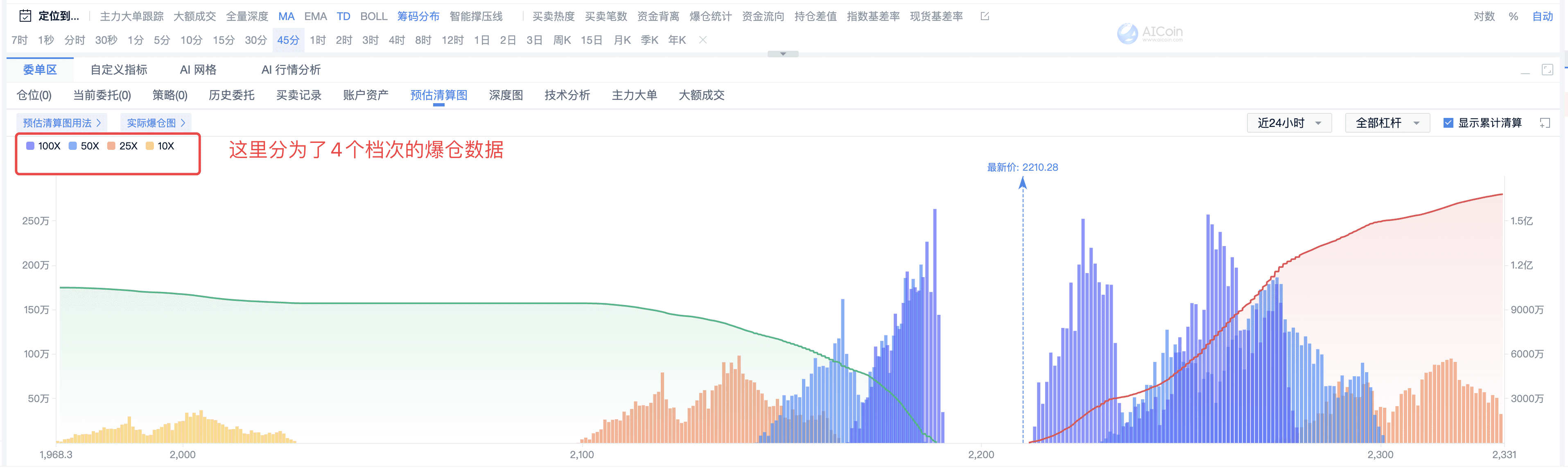Toggle the 50X legend series
The width and height of the screenshot is (1568, 470).
coord(84,146)
